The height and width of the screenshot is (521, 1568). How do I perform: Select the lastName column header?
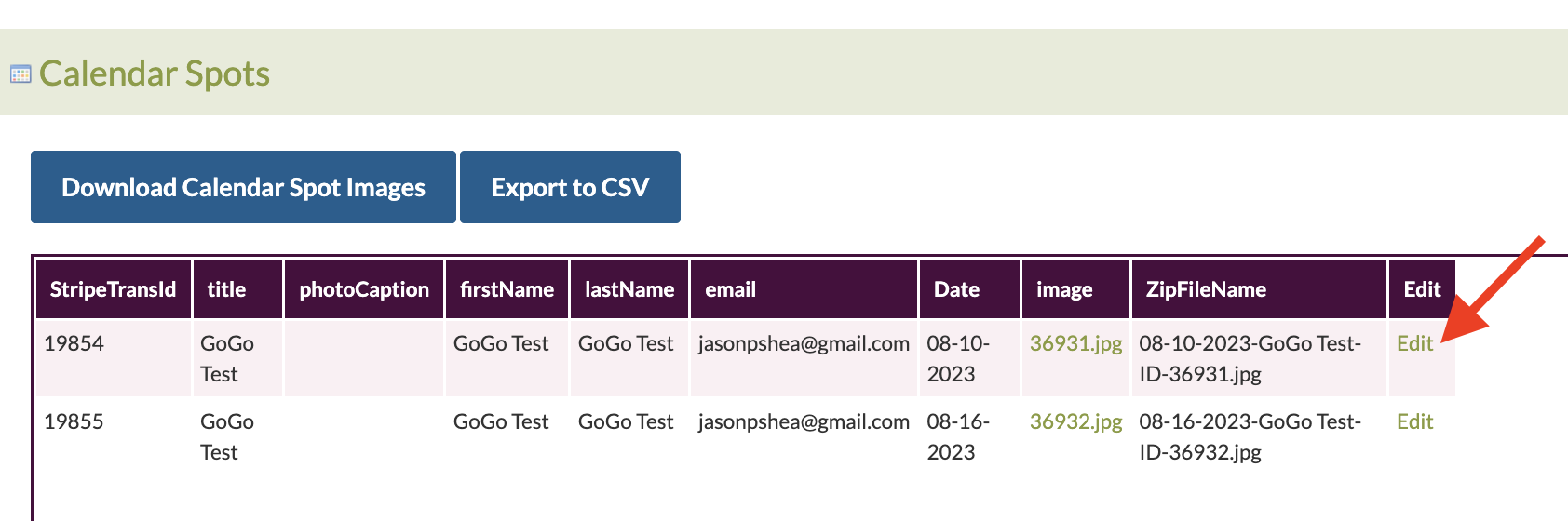click(629, 289)
